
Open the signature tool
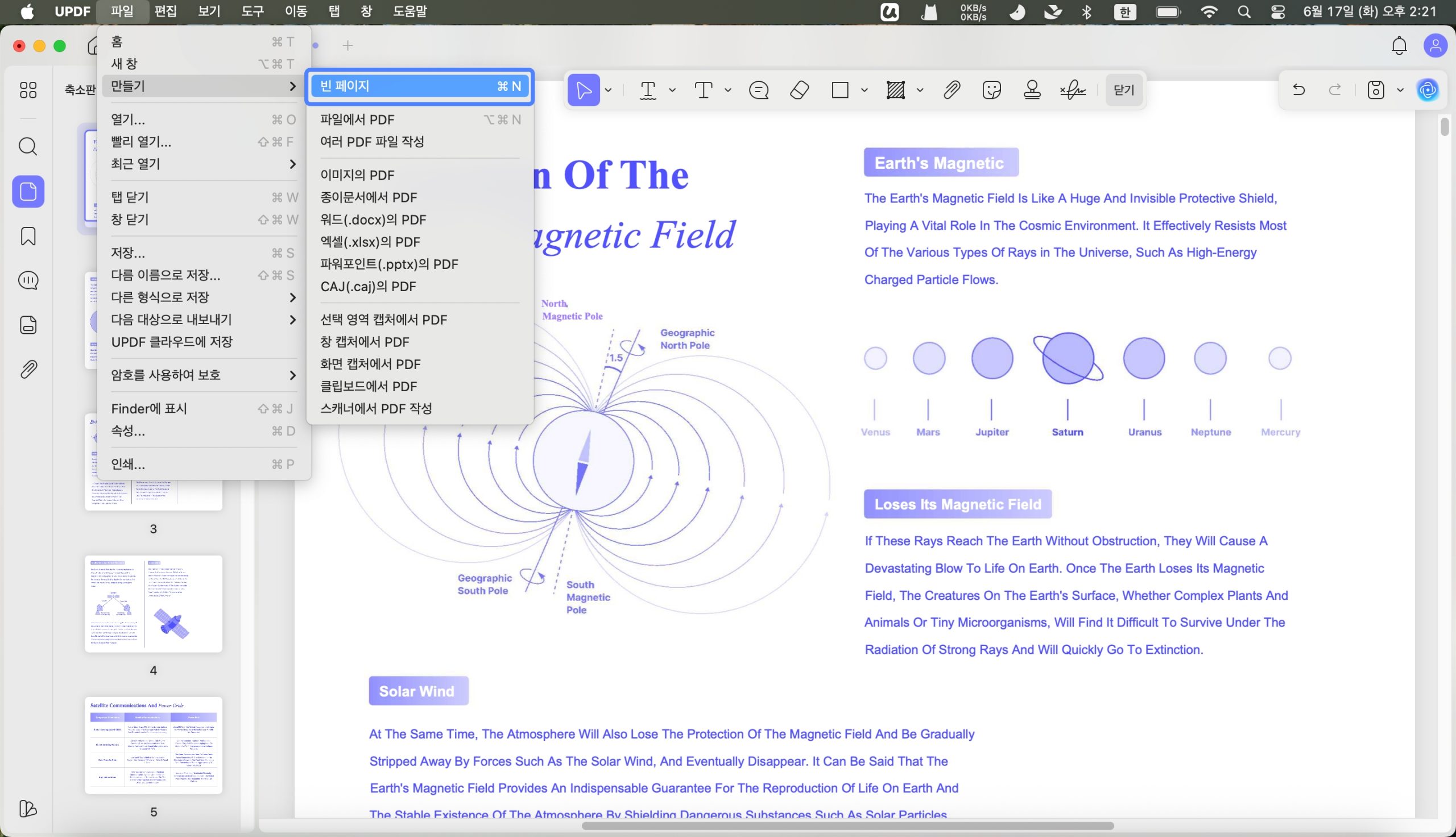click(1073, 90)
